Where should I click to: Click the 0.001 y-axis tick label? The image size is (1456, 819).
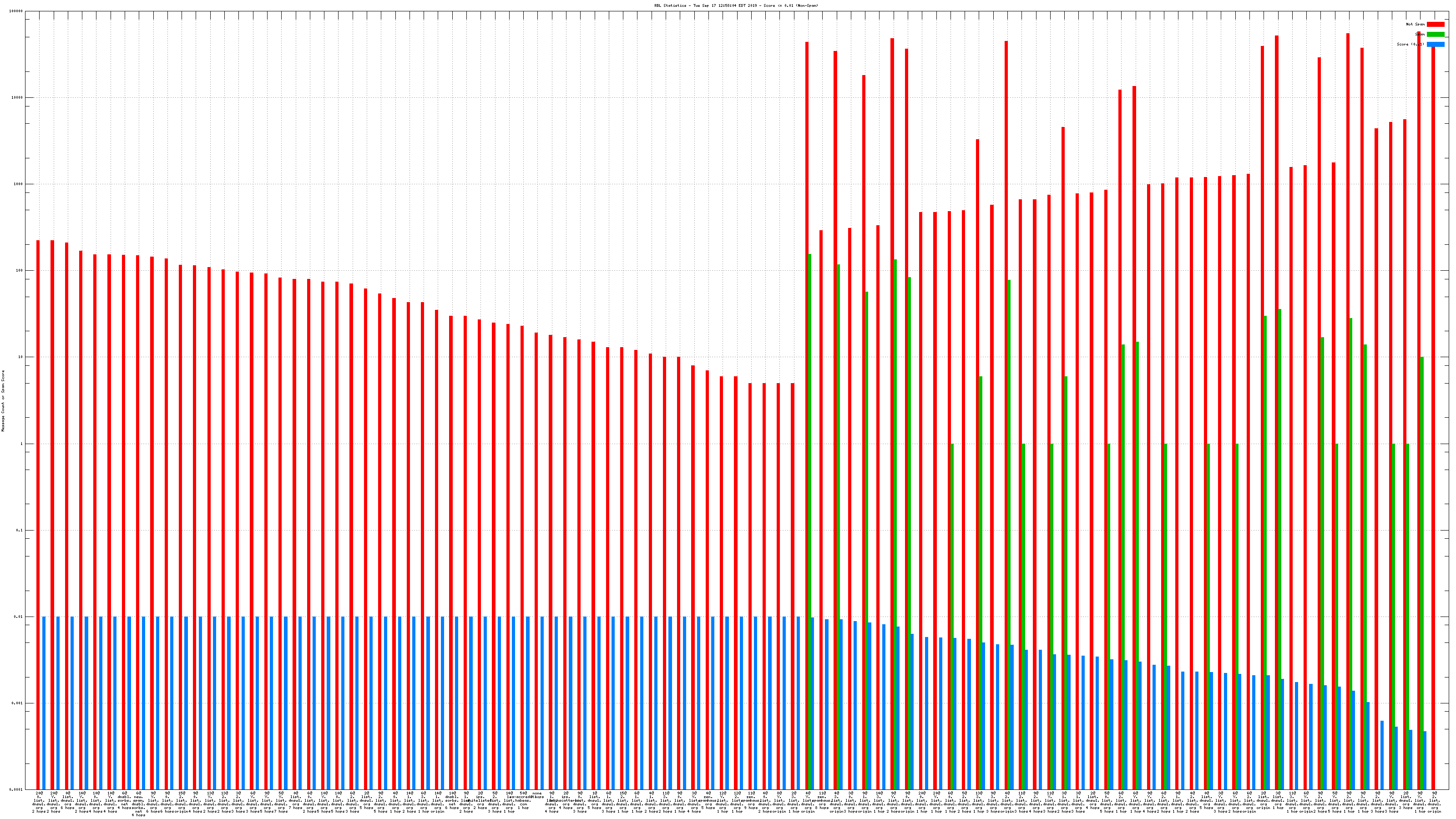(x=18, y=704)
